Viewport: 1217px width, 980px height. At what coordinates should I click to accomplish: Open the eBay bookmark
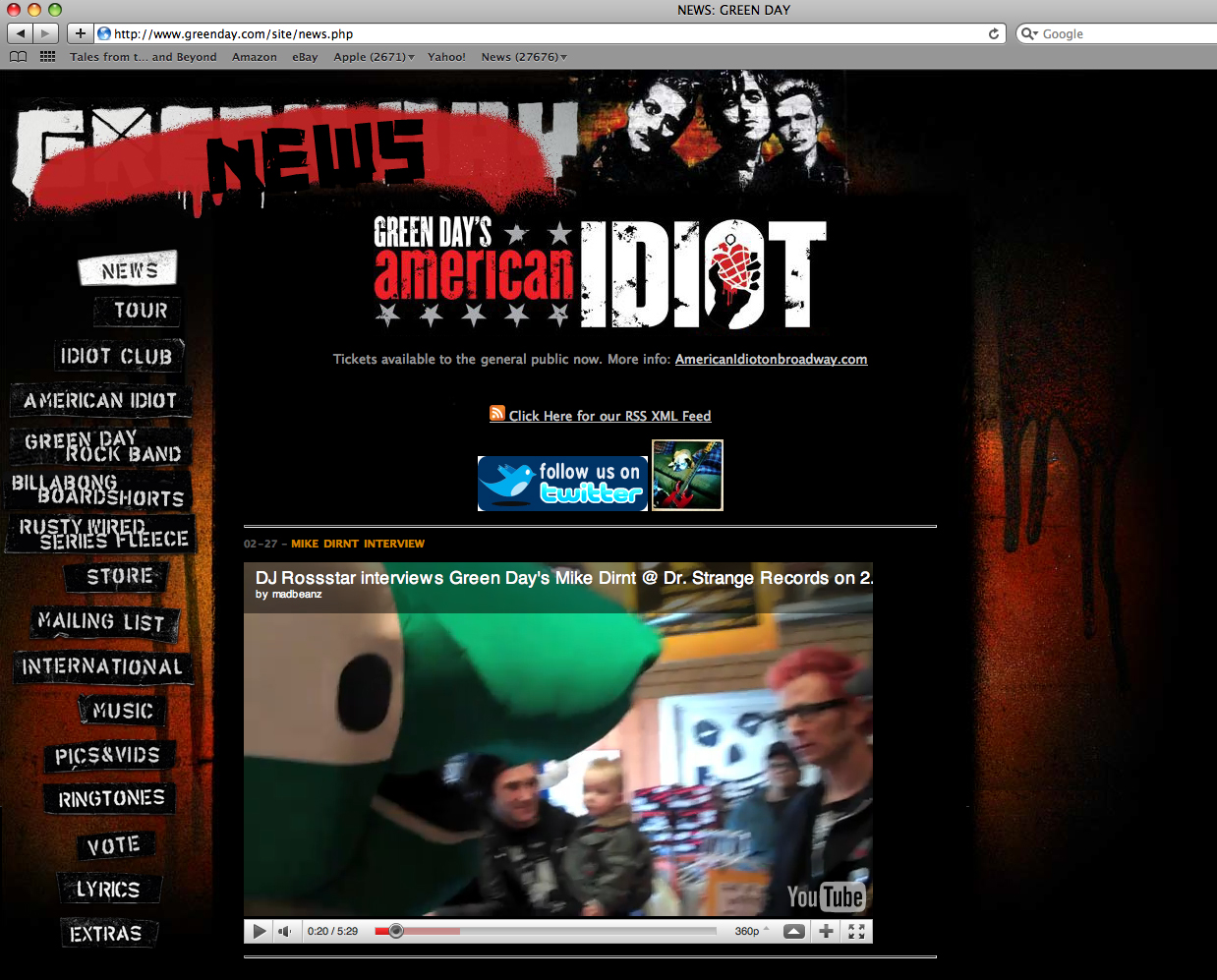pyautogui.click(x=305, y=57)
